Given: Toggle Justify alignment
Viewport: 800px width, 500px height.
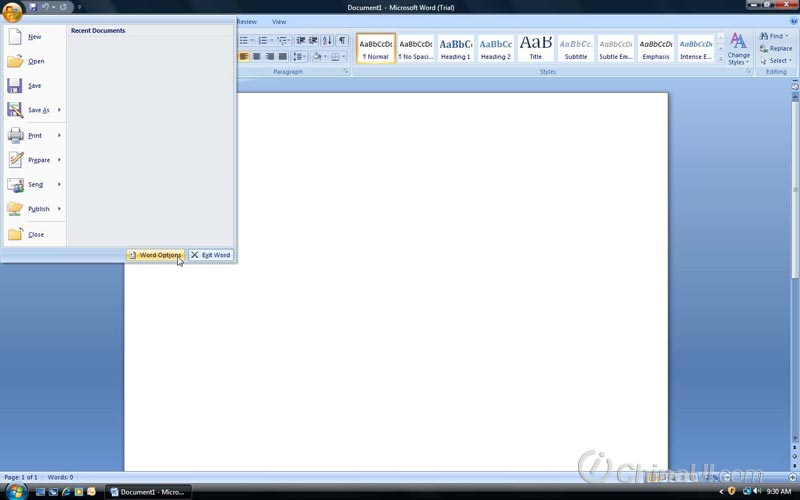Looking at the screenshot, I should coord(282,57).
